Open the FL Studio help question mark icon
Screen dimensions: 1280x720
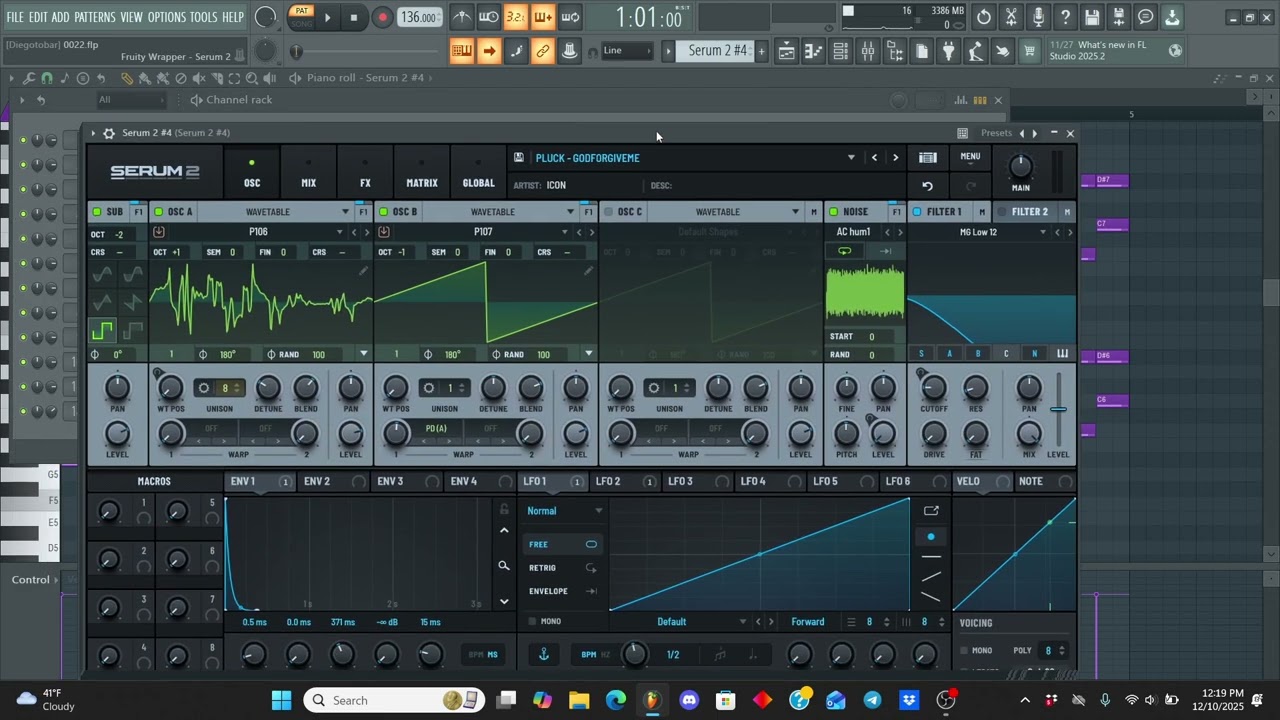[x=1065, y=17]
